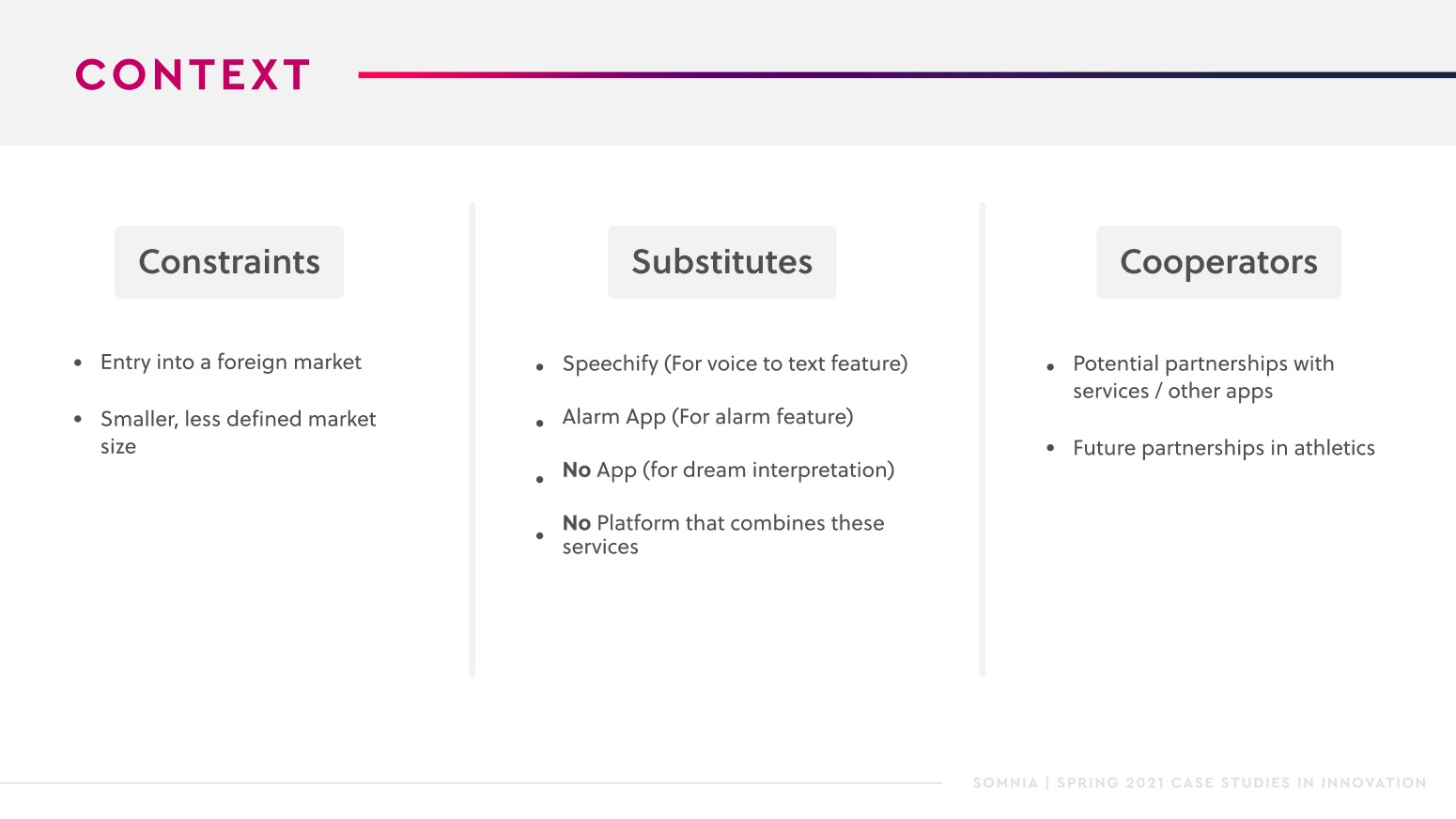Click vertical divider between Constraints and Substitutes
The image size is (1456, 819).
click(x=472, y=439)
